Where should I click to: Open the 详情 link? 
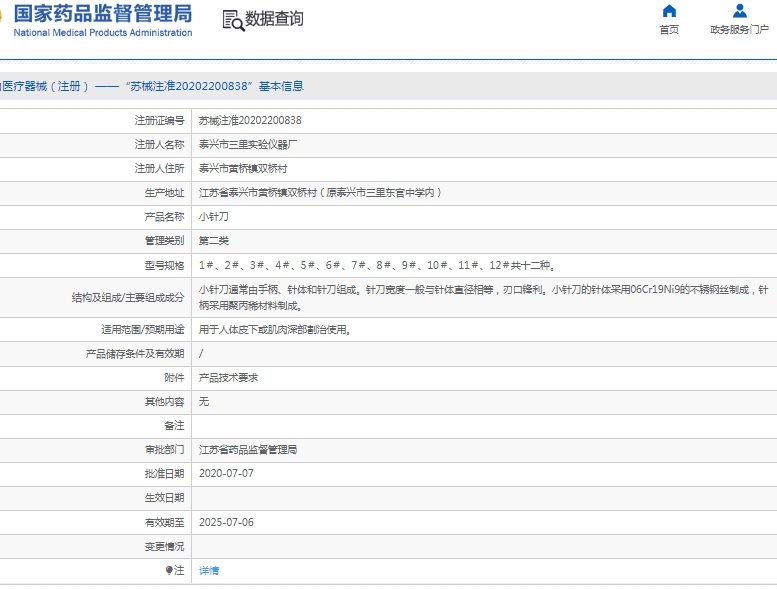[209, 571]
